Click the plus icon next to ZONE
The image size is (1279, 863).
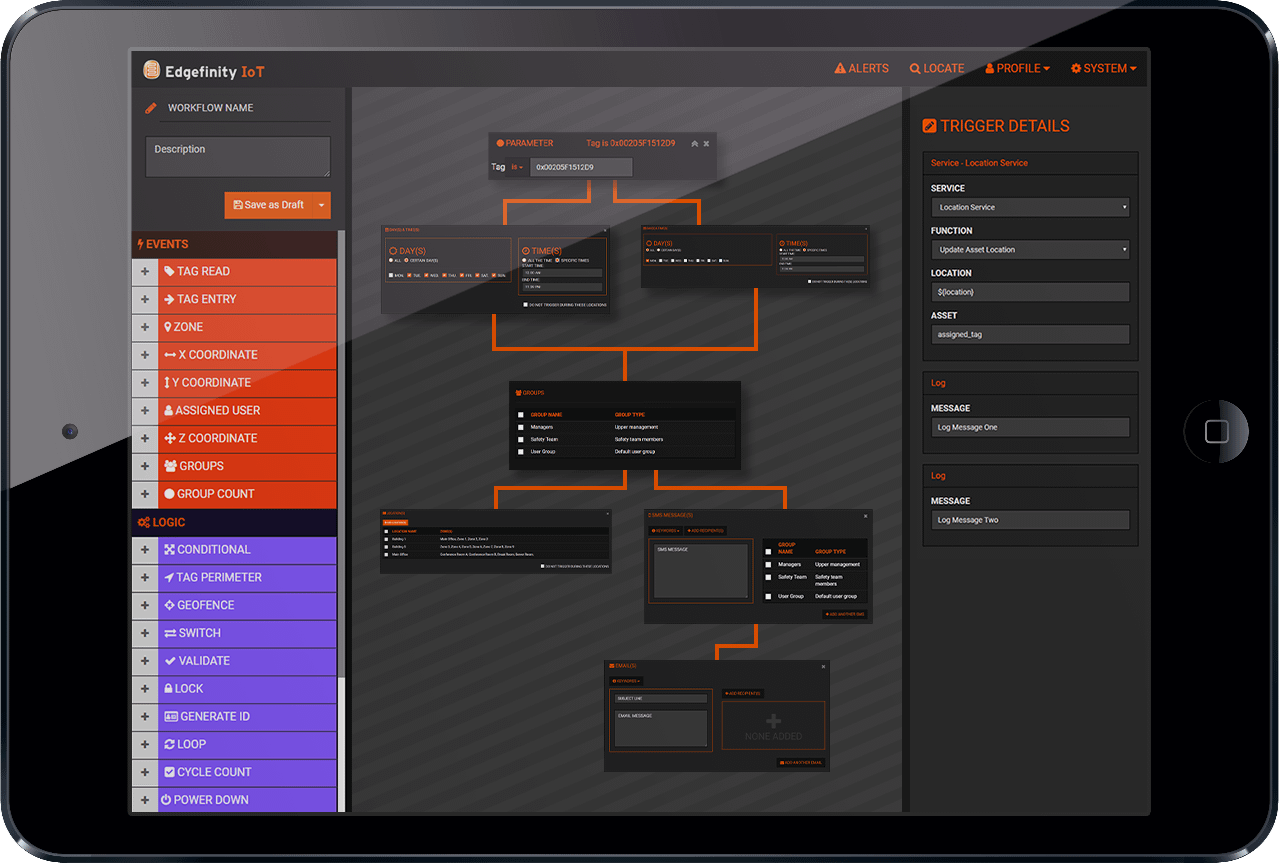click(x=145, y=328)
